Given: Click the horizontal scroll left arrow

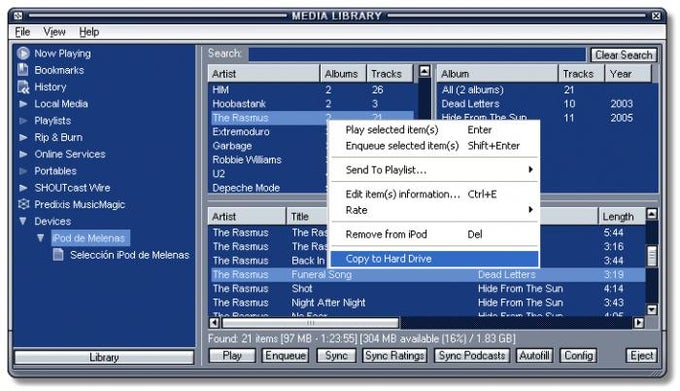Looking at the screenshot, I should pyautogui.click(x=215, y=323).
